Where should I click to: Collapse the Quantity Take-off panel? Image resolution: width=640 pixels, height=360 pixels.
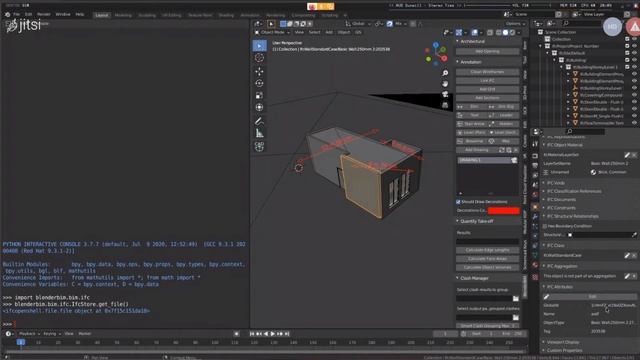point(476,221)
